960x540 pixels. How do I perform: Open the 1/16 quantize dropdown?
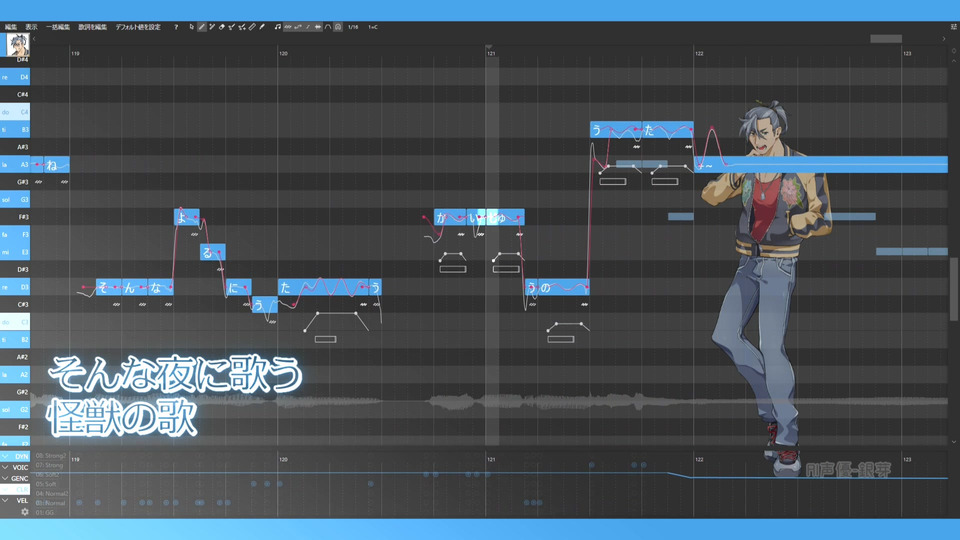coord(353,27)
